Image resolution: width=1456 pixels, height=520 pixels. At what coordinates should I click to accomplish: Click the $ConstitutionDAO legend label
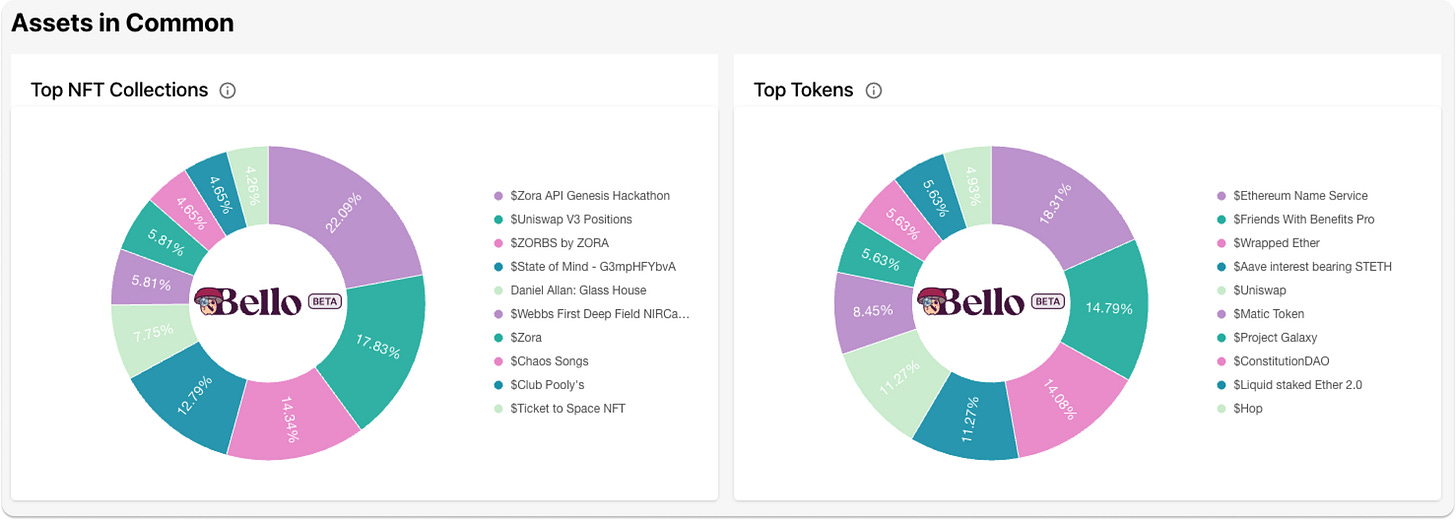click(1281, 361)
